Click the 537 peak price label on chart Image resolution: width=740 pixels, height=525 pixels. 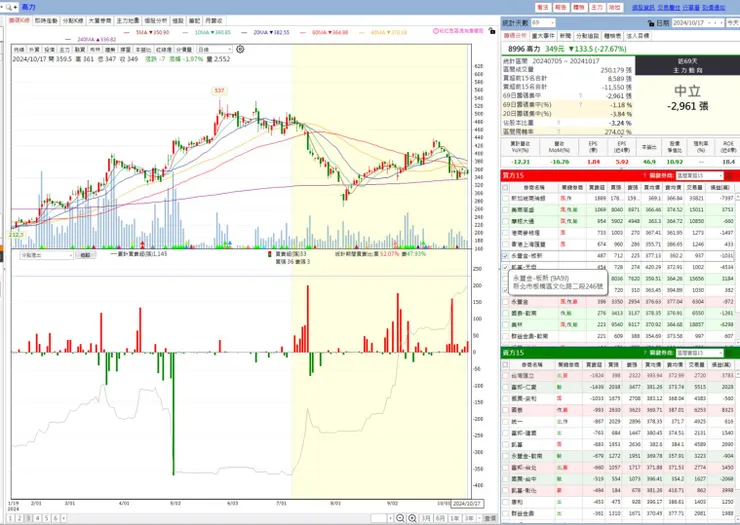point(219,91)
